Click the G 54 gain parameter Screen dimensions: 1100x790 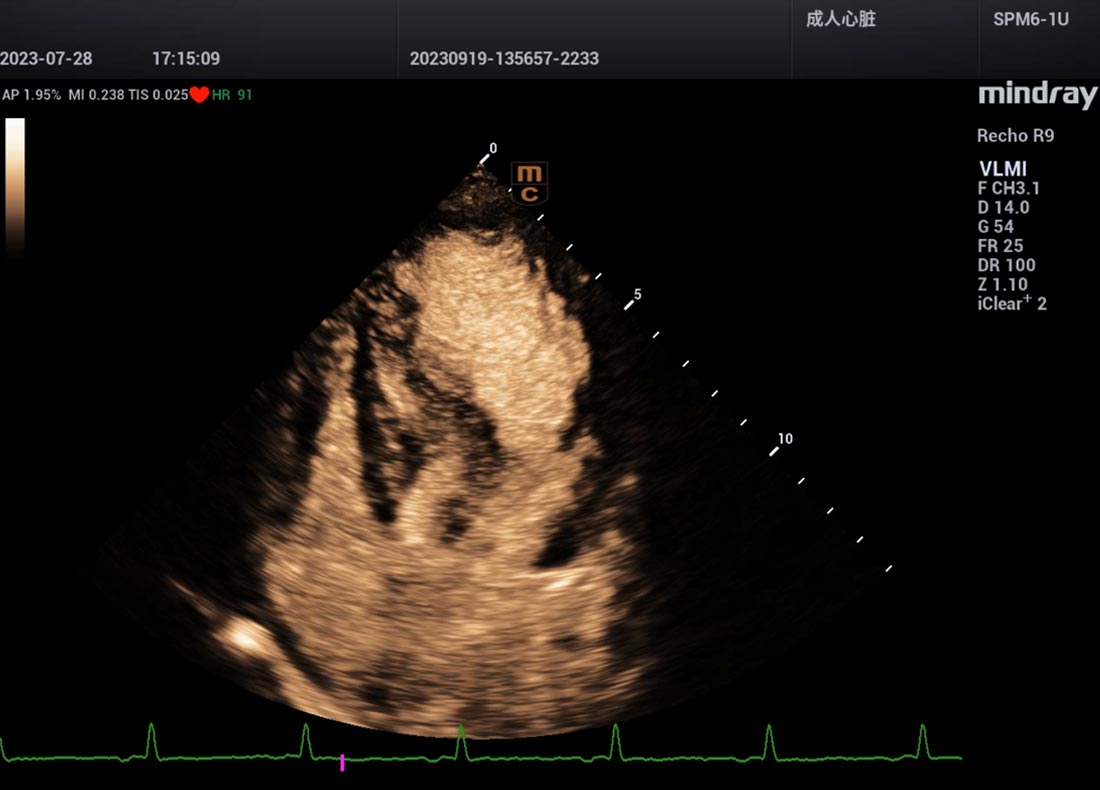[996, 227]
